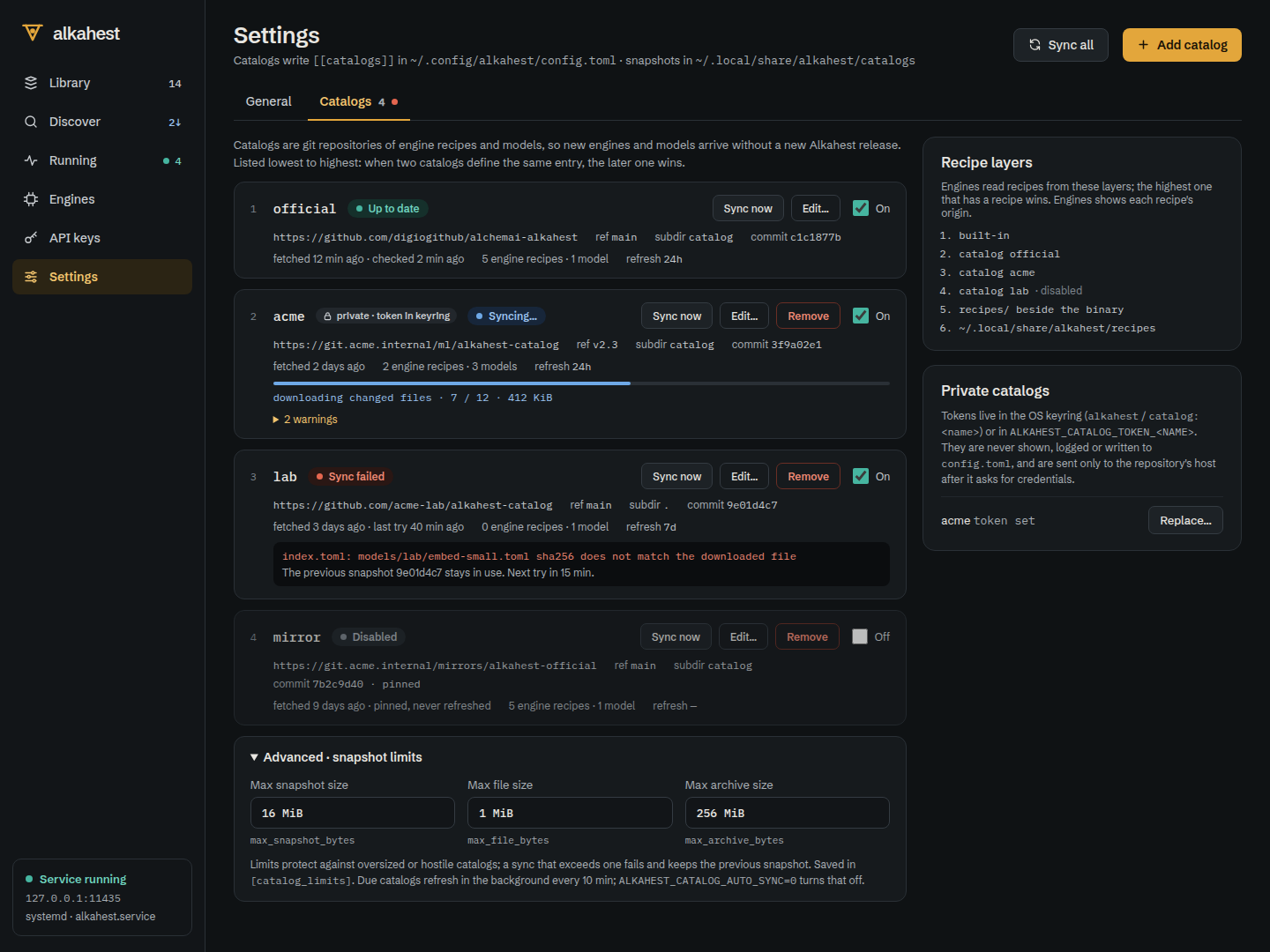Switch to the General tab
Image resolution: width=1270 pixels, height=952 pixels.
pos(268,101)
